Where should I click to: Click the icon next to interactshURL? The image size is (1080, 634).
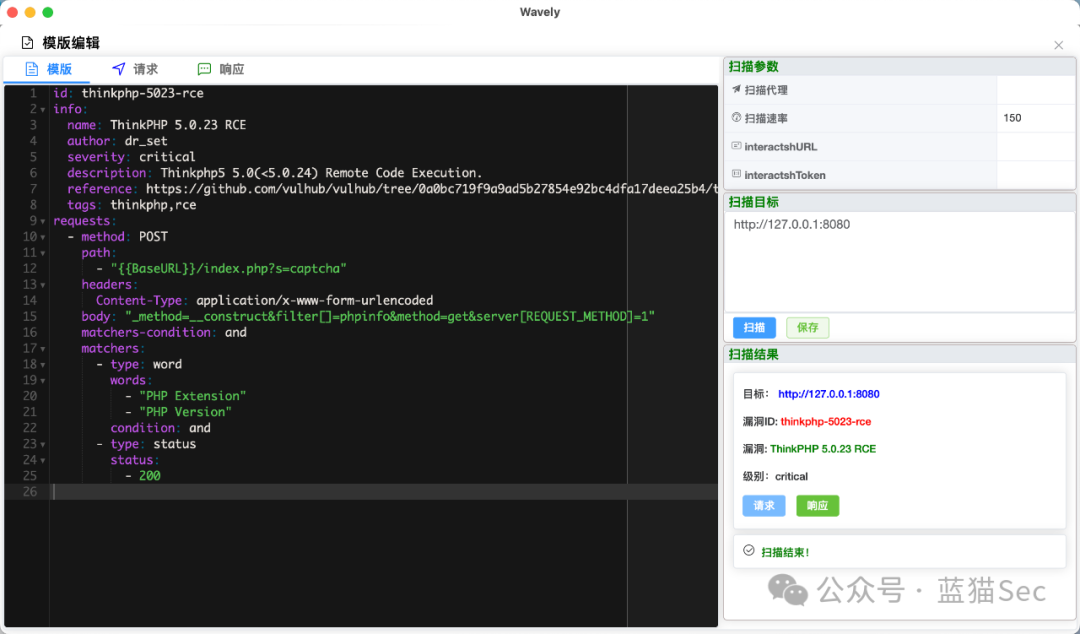736,146
